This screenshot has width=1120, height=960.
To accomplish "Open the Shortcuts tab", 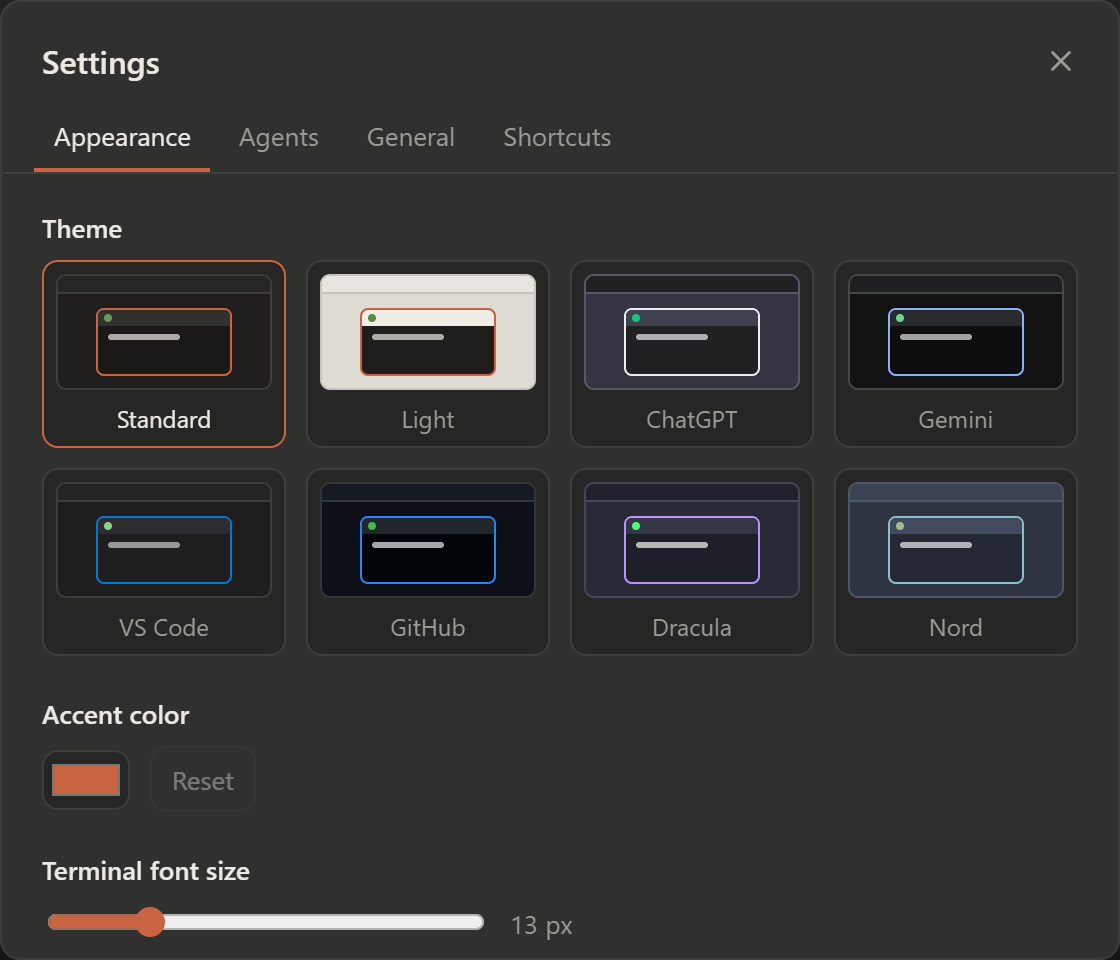I will (x=557, y=138).
